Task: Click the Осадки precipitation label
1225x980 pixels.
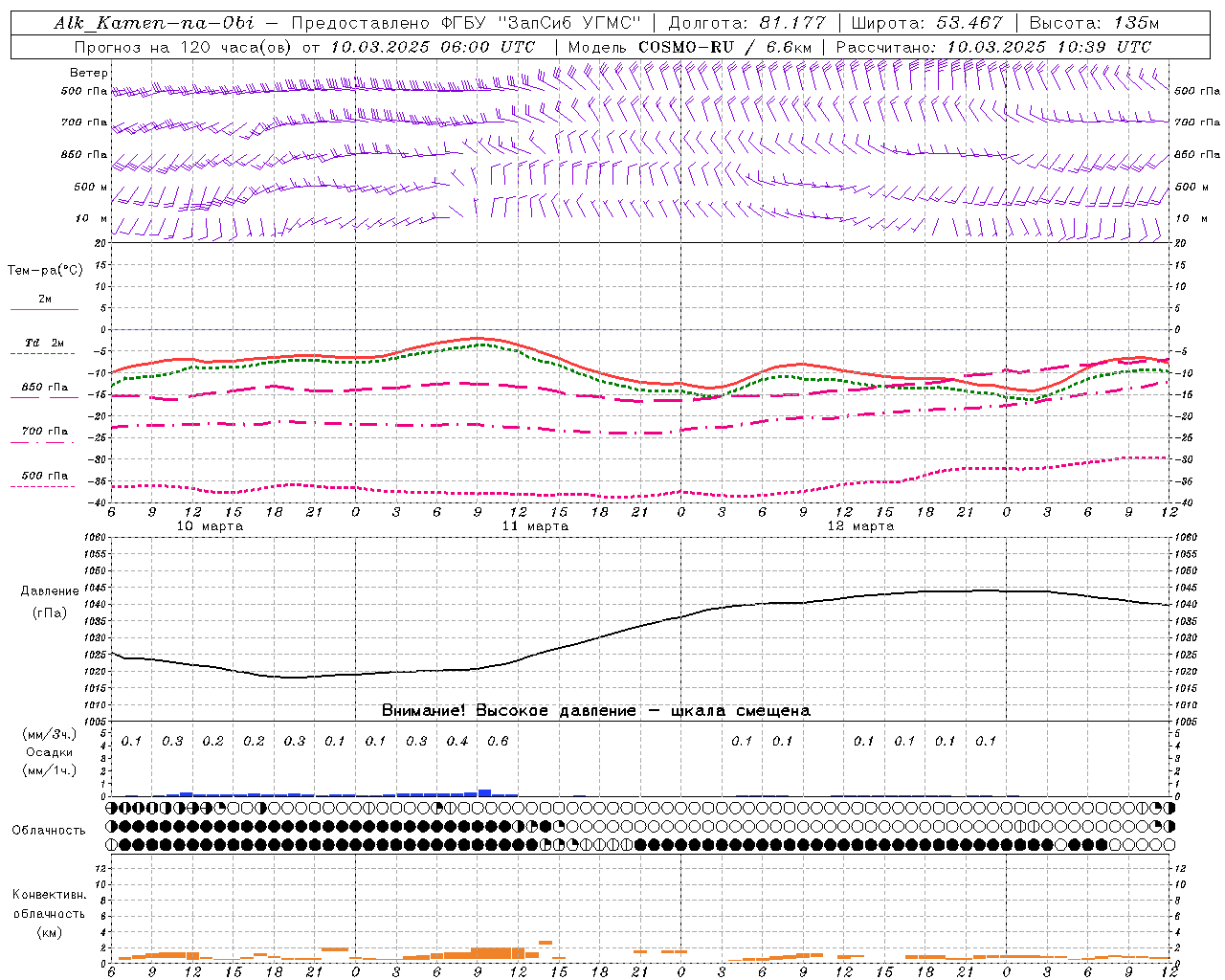Action: click(50, 752)
